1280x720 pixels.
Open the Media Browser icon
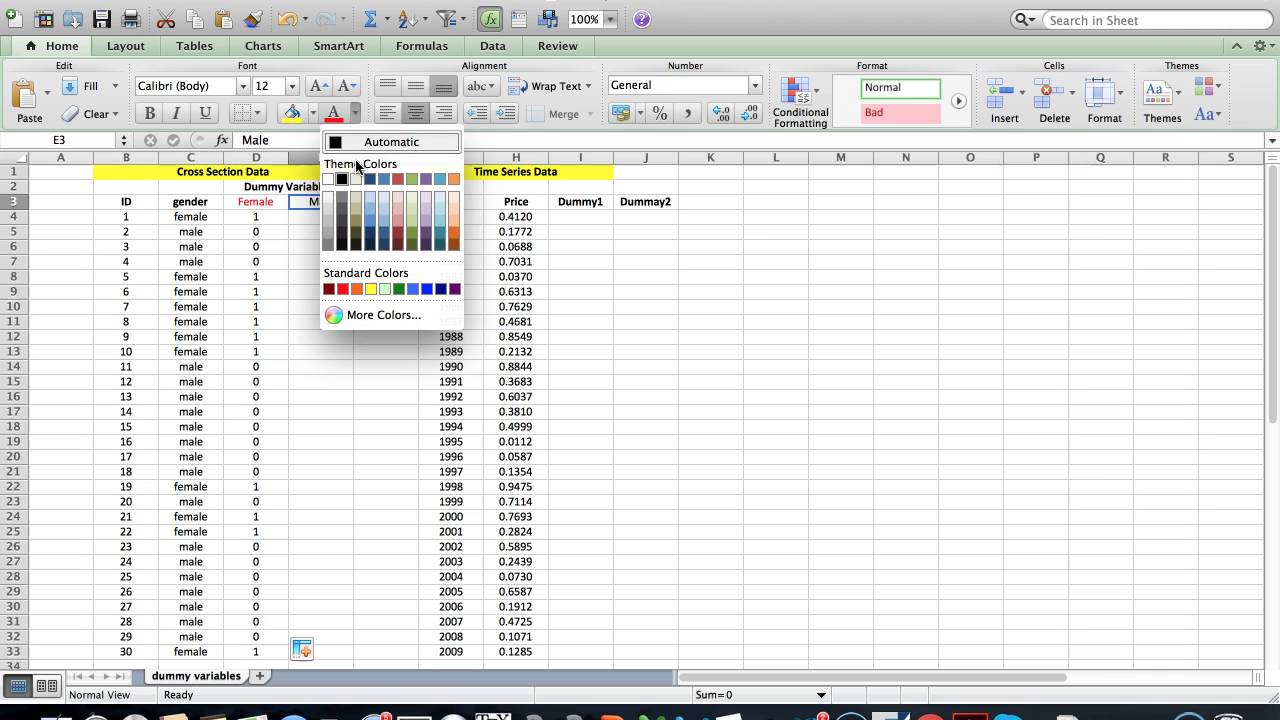coord(547,19)
